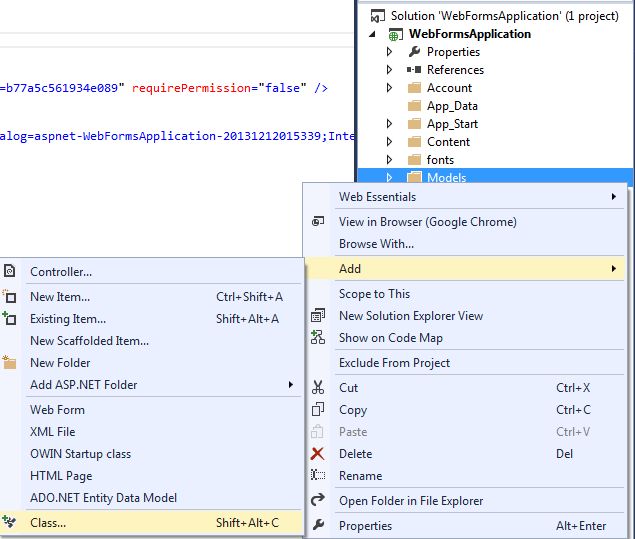Screen dimensions: 635x539
Task: Click the Account folder icon
Action: pos(414,87)
